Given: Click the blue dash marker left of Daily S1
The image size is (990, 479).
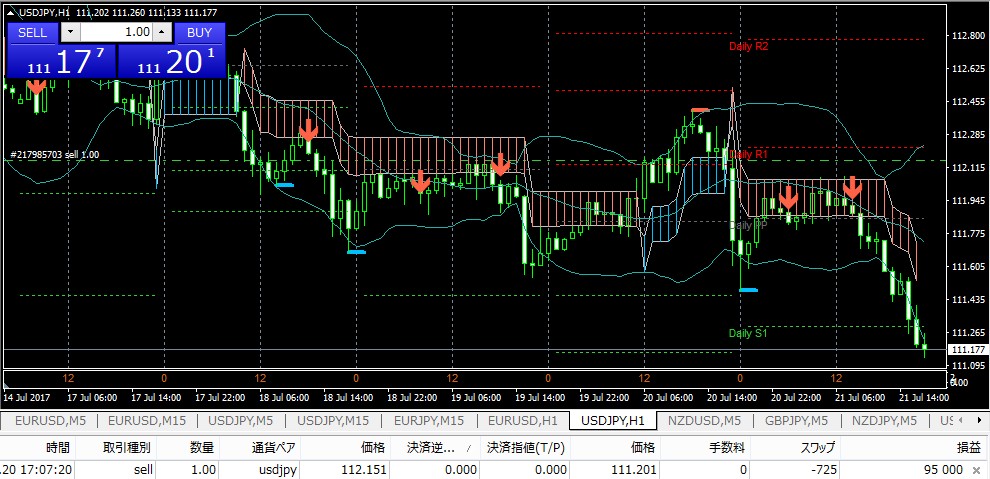Looking at the screenshot, I should (748, 290).
